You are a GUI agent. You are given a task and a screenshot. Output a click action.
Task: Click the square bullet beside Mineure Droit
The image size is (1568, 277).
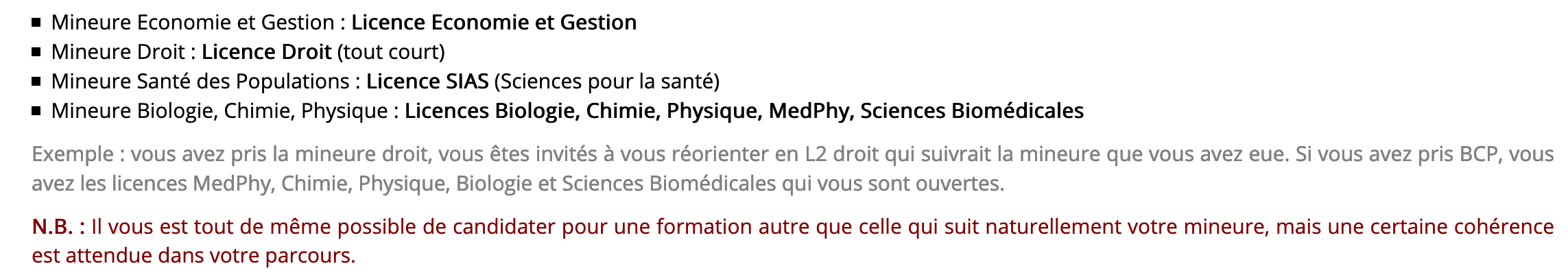[x=36, y=52]
